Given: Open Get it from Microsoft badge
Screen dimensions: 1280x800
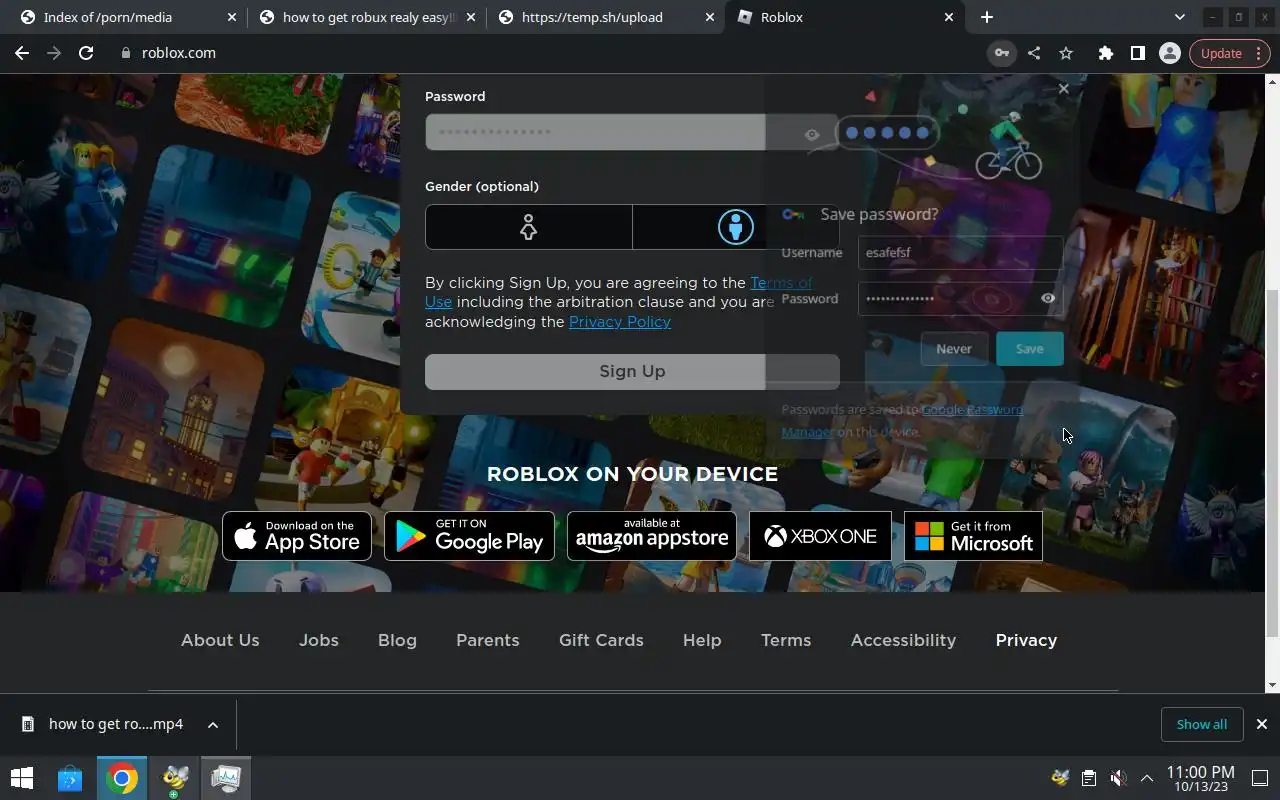Looking at the screenshot, I should tap(973, 536).
